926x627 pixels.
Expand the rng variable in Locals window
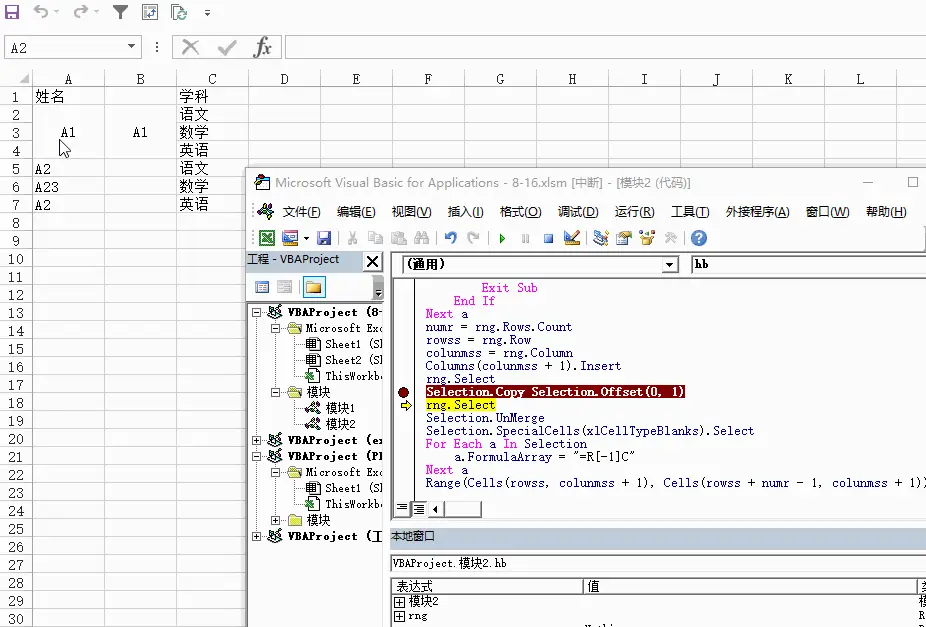[x=399, y=616]
